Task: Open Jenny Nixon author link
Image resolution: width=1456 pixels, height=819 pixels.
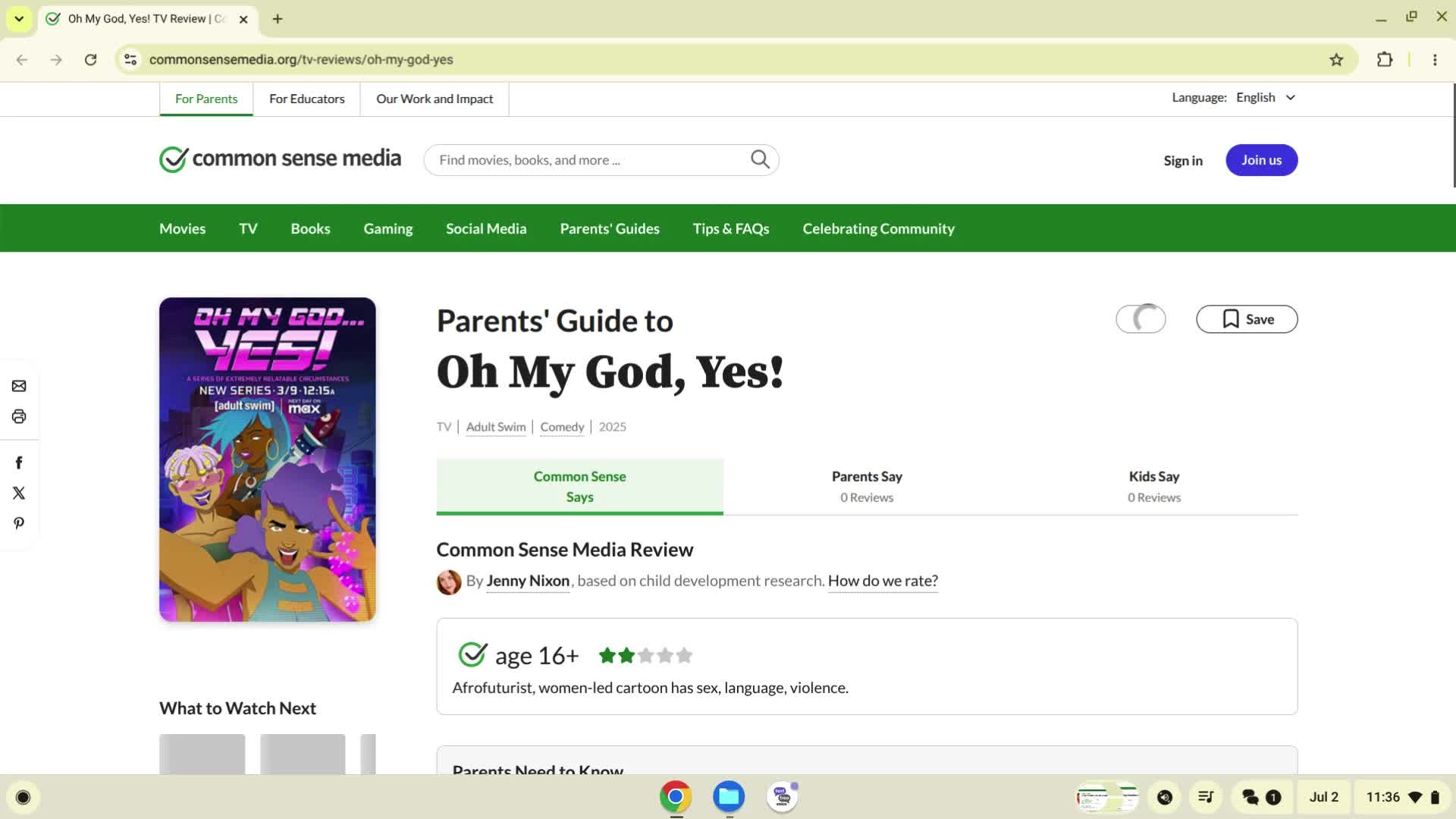Action: (528, 581)
